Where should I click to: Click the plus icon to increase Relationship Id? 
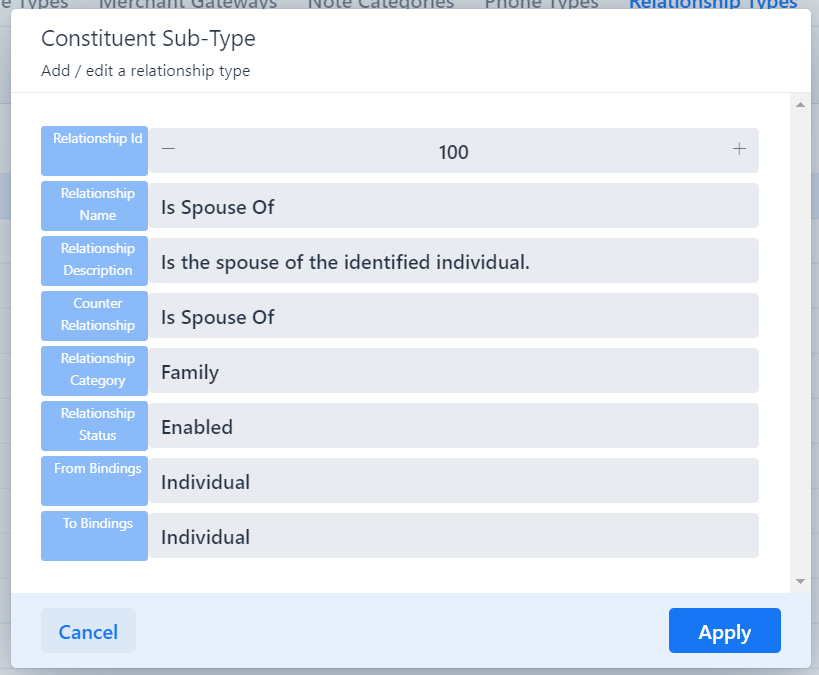pos(739,150)
